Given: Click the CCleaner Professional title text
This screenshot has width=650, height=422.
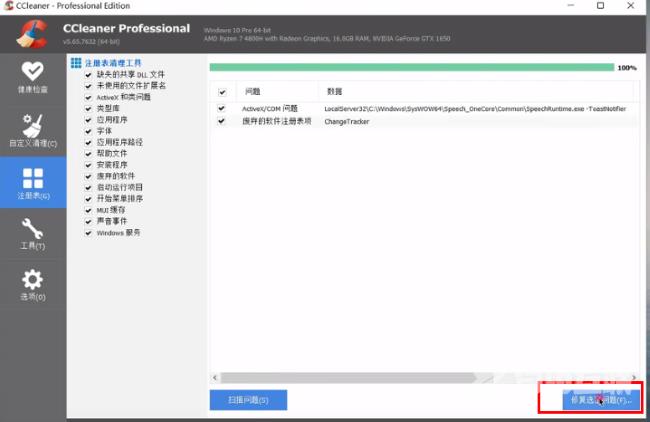Looking at the screenshot, I should point(126,28).
